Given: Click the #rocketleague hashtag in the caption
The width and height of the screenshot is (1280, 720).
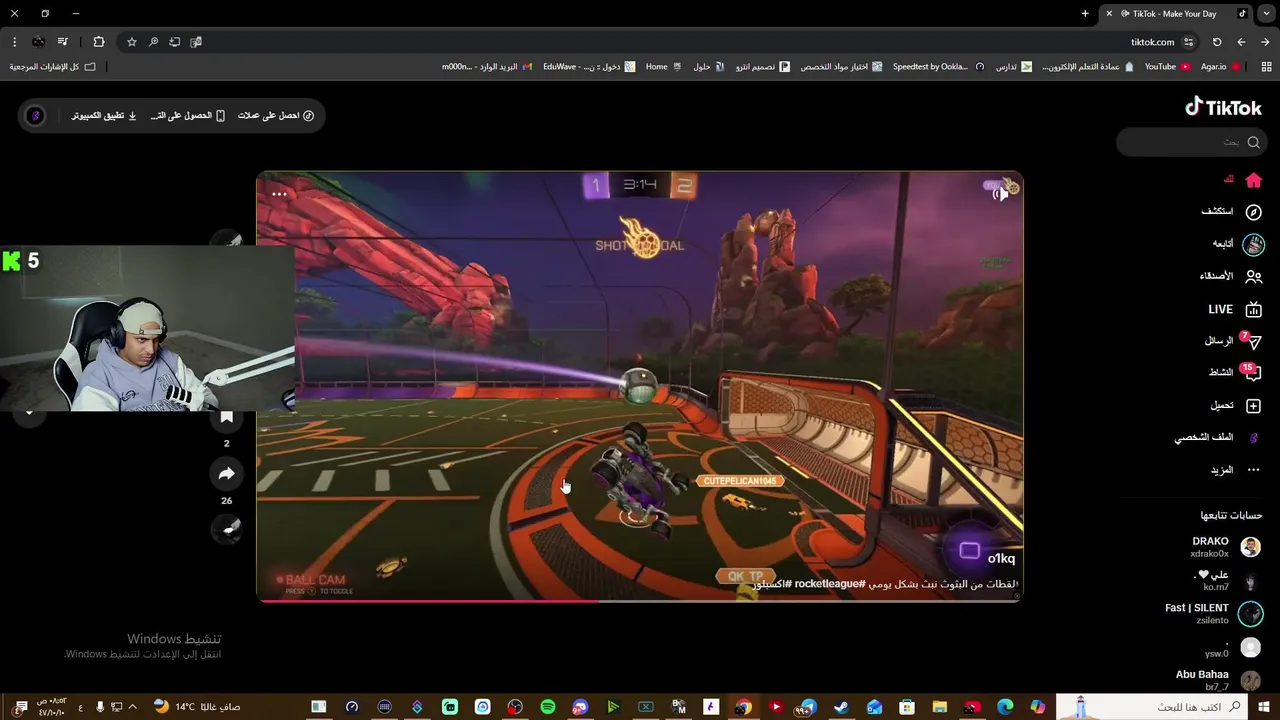Looking at the screenshot, I should [x=829, y=584].
